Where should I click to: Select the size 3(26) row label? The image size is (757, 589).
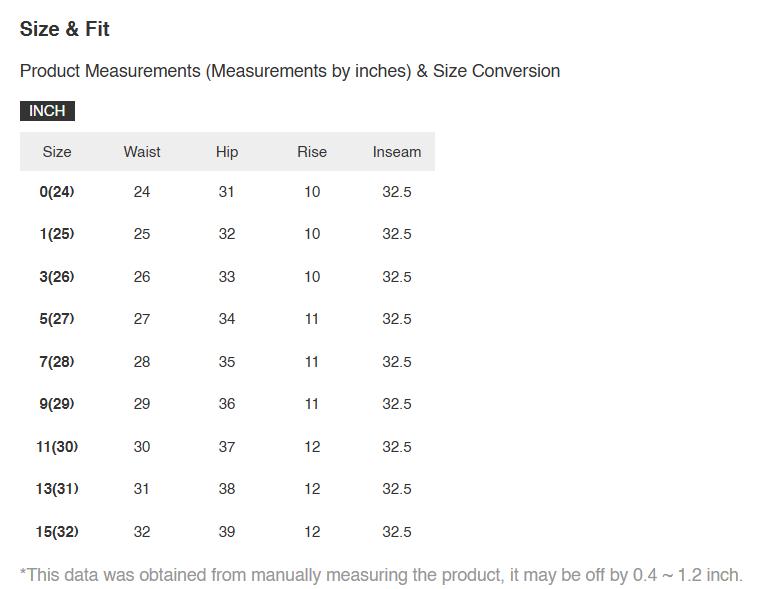(57, 277)
